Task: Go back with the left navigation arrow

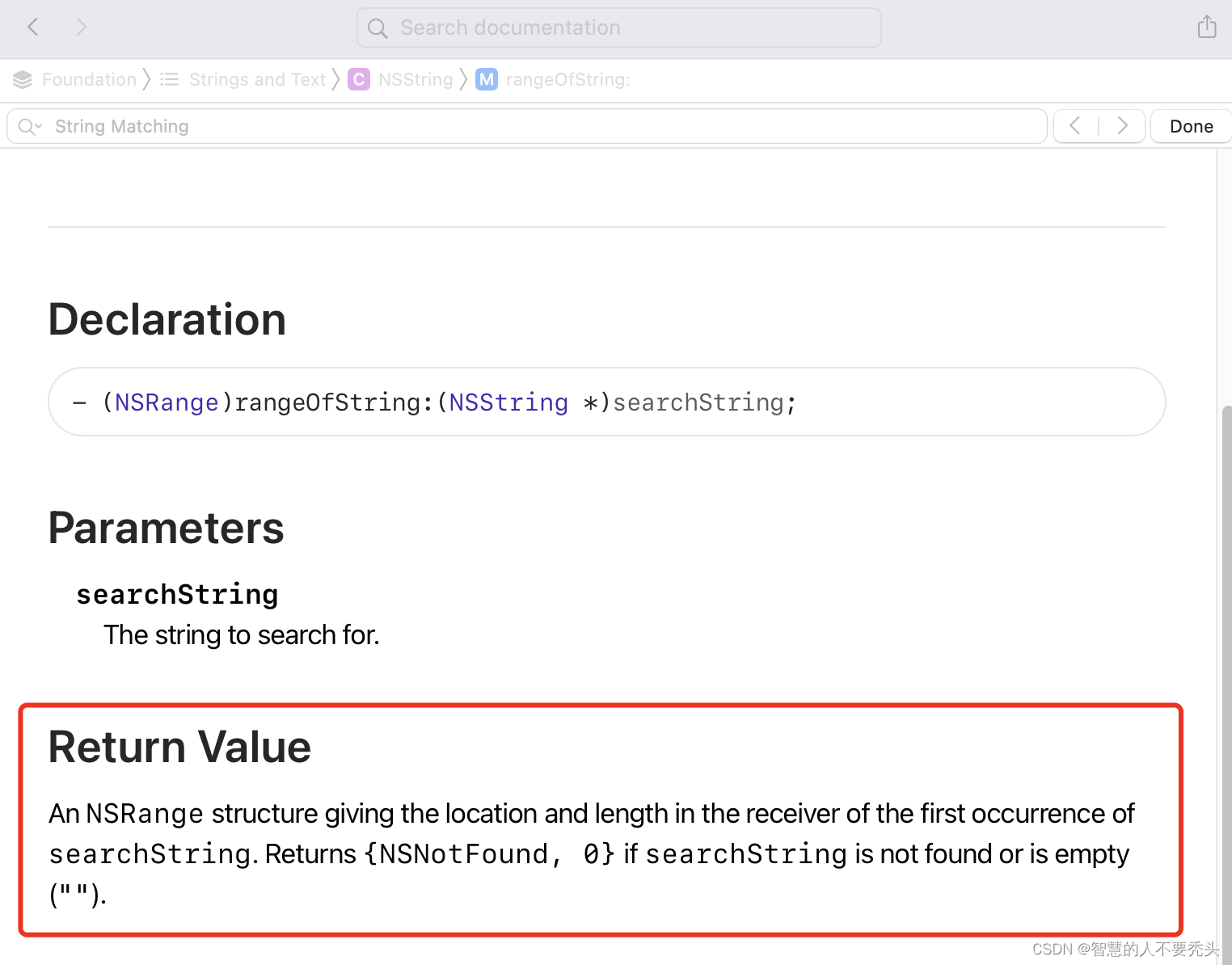Action: click(x=33, y=27)
